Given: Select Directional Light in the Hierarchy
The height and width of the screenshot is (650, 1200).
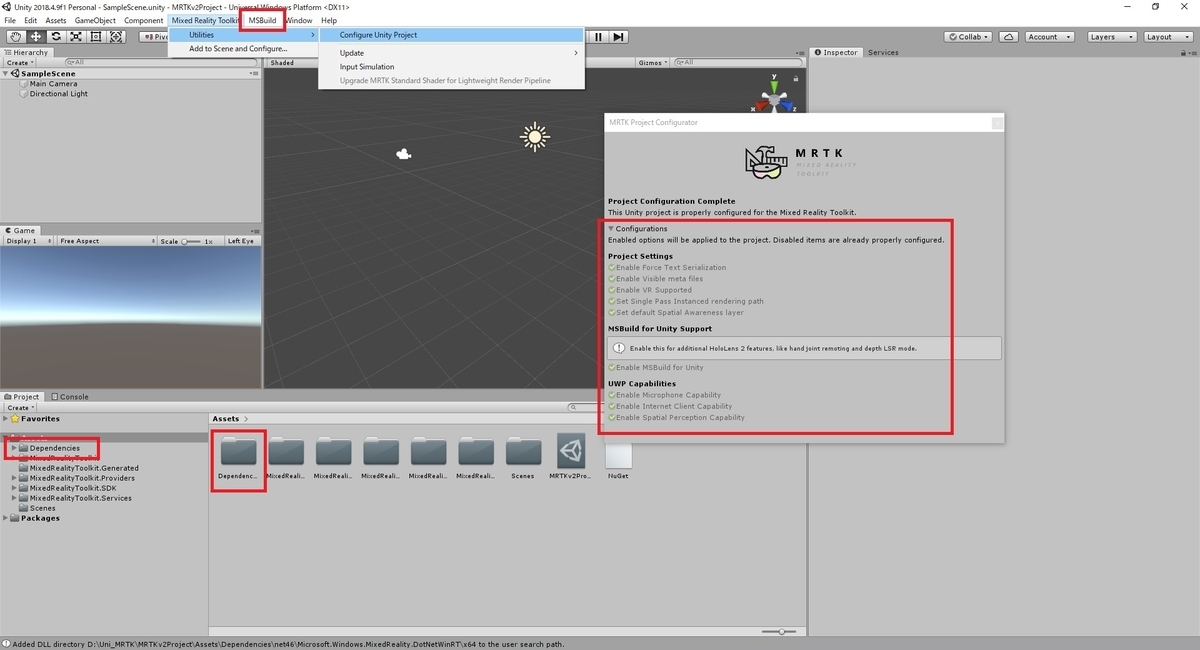Looking at the screenshot, I should pos(58,94).
